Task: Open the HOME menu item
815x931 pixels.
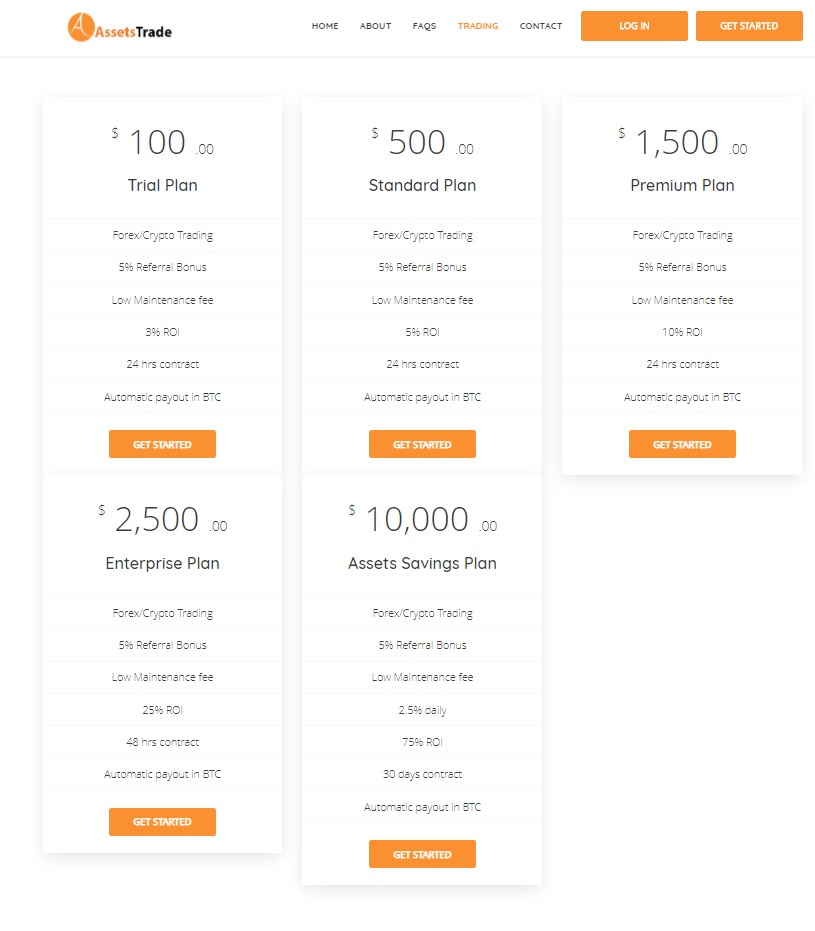Action: pyautogui.click(x=325, y=26)
